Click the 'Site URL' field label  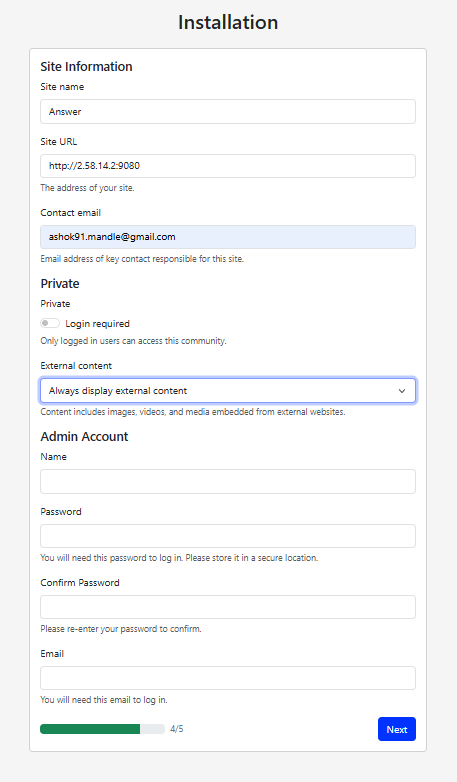point(58,142)
